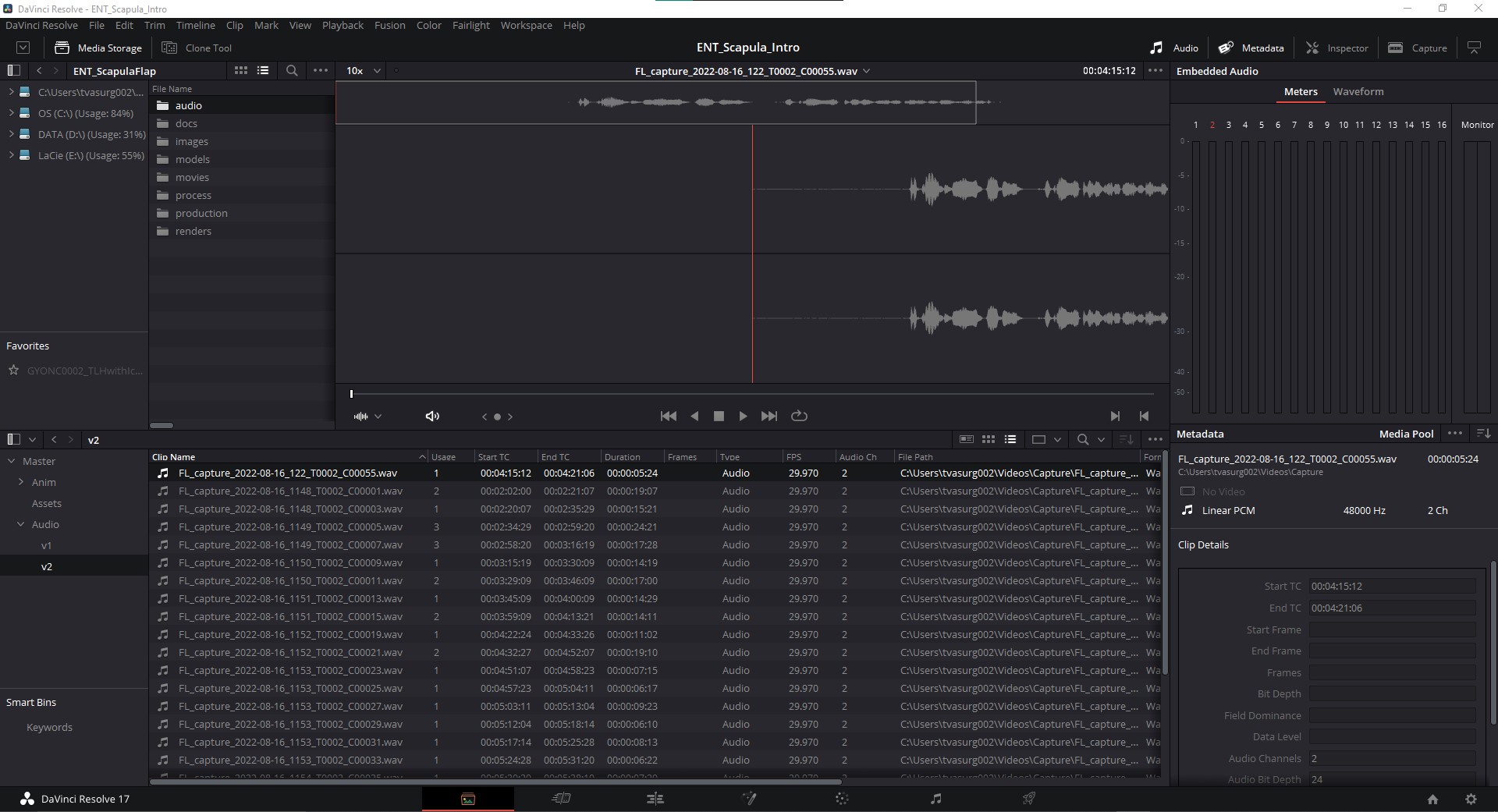Image resolution: width=1498 pixels, height=812 pixels.
Task: Mark Out point on the clip
Action: pos(1144,417)
